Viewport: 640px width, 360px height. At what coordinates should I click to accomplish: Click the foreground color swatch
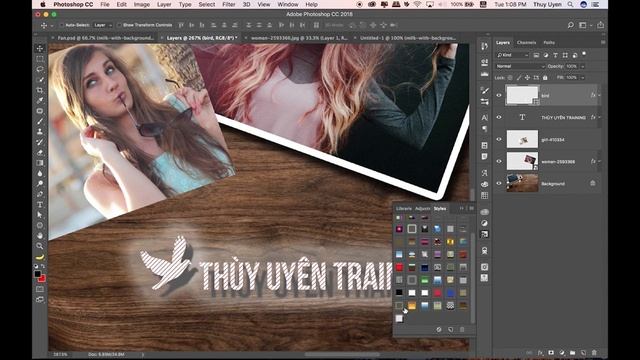coord(37,274)
